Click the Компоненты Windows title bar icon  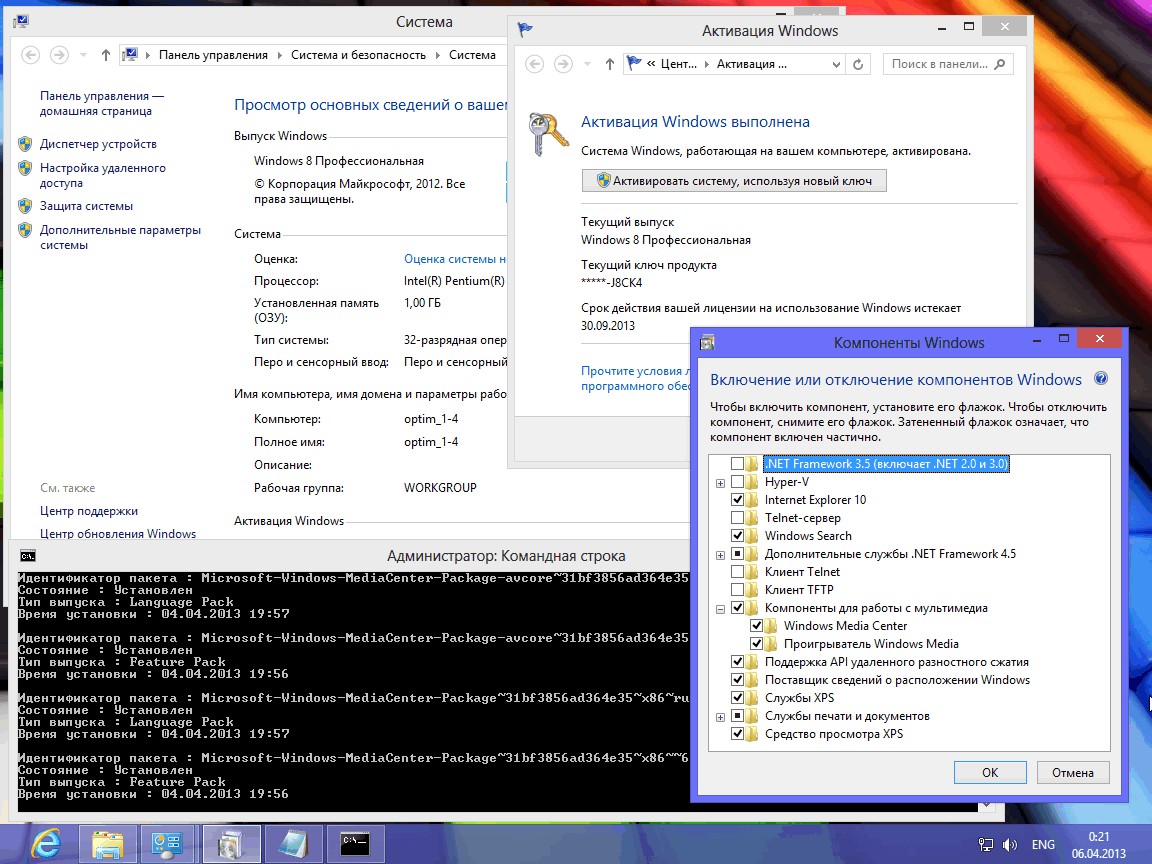708,342
